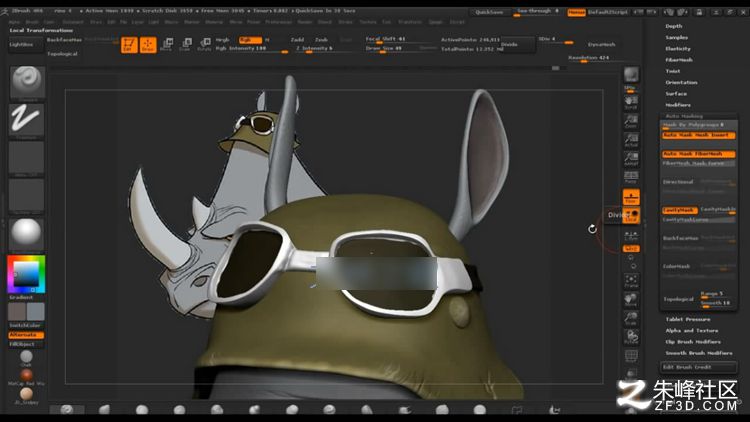Expand the Tablet Pressure section
Viewport: 750px width, 422px height.
(688, 319)
